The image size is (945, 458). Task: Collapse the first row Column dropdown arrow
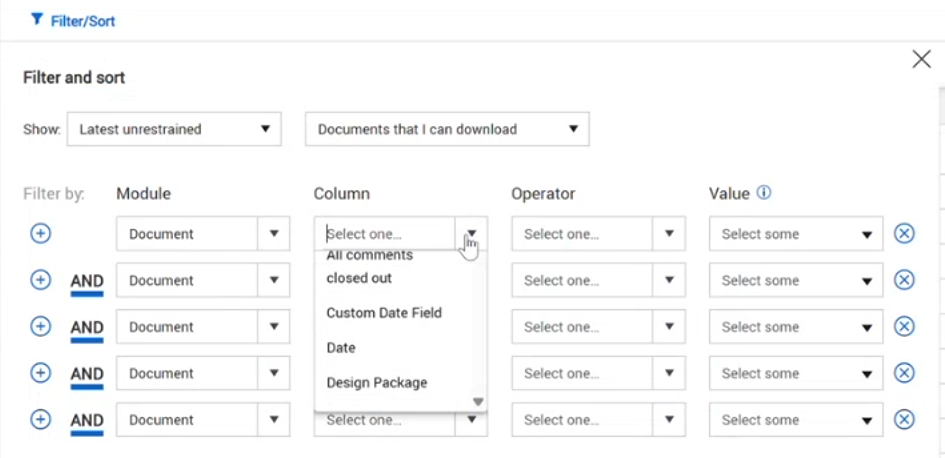coord(472,234)
